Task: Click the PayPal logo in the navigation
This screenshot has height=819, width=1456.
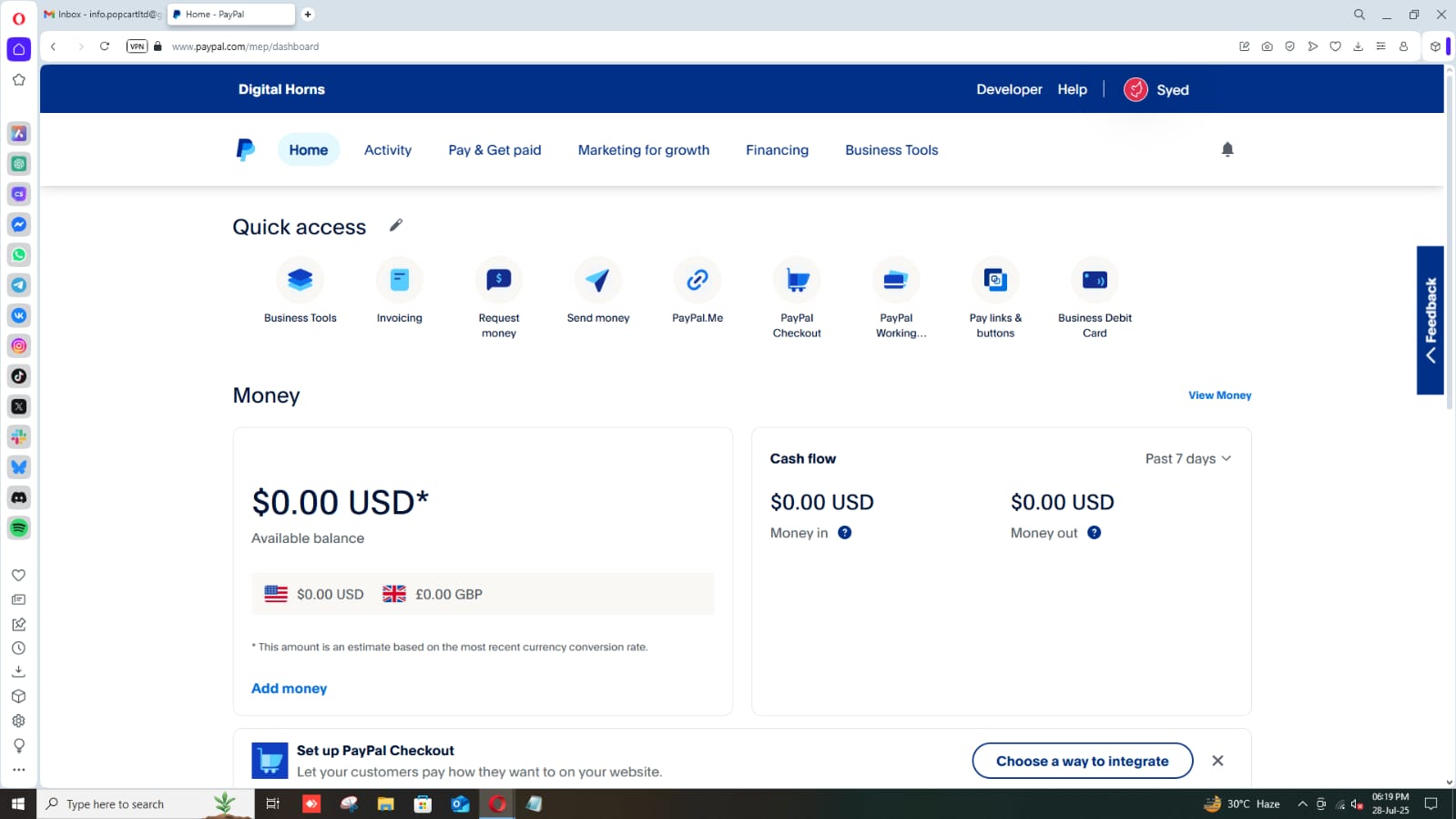Action: click(x=245, y=149)
